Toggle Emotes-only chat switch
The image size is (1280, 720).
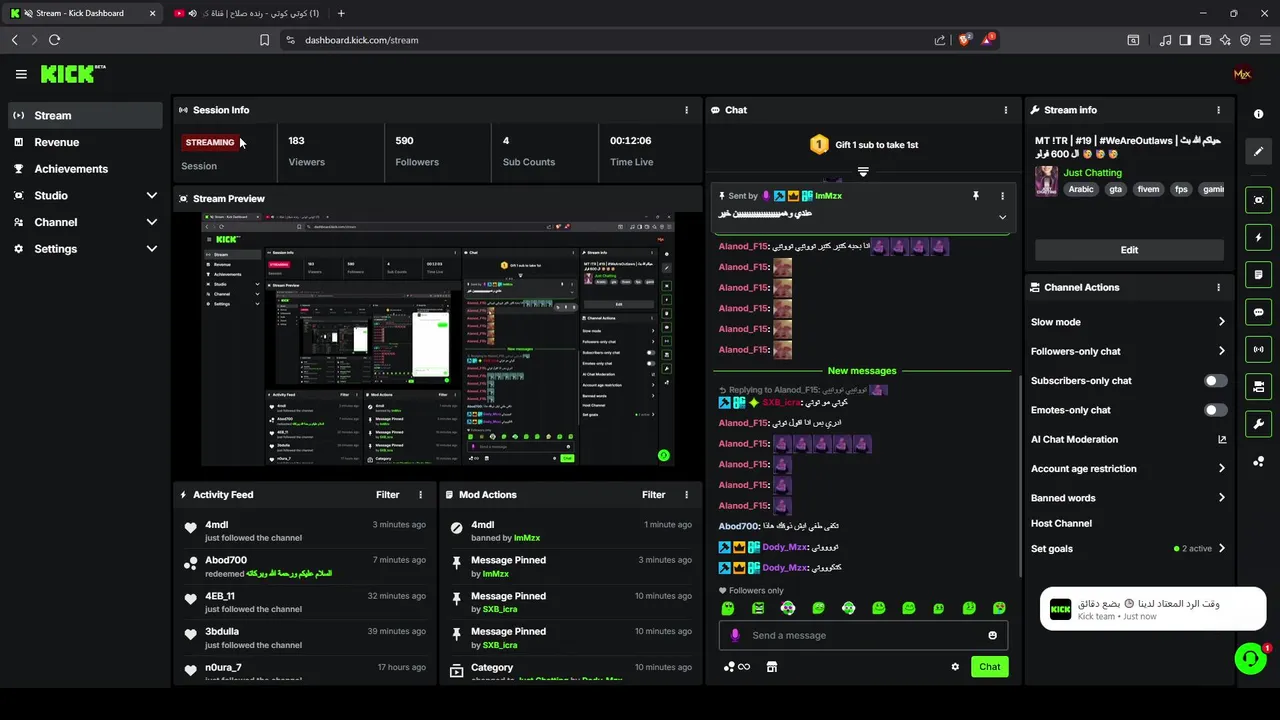(x=1216, y=410)
